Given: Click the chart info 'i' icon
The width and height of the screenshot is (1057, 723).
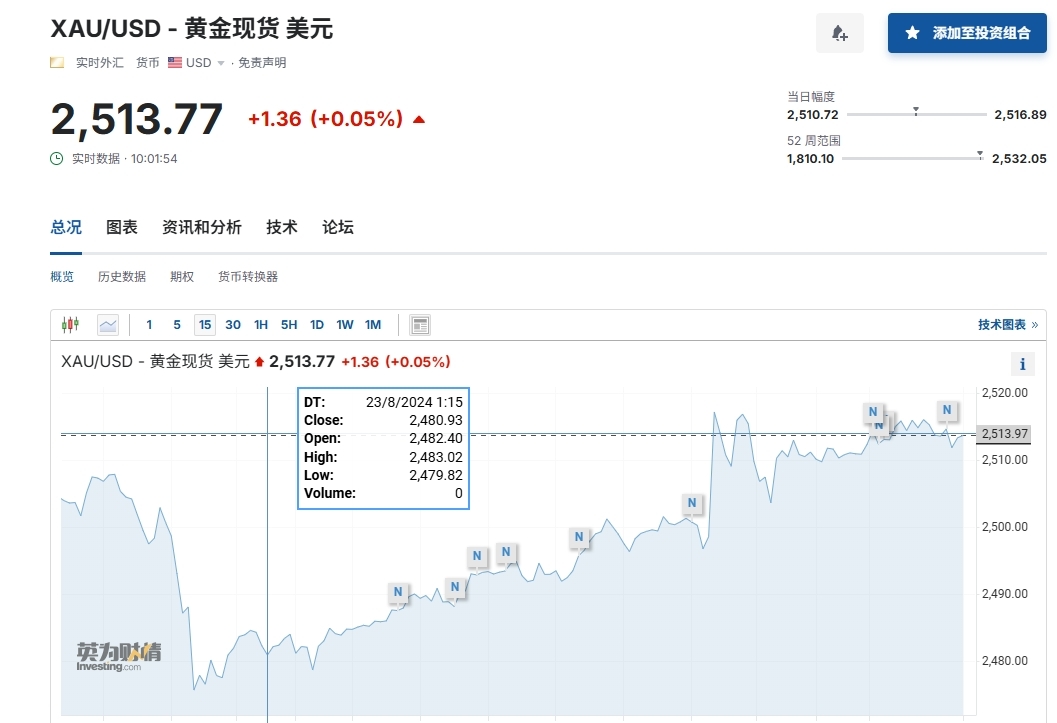Looking at the screenshot, I should pyautogui.click(x=1023, y=364).
